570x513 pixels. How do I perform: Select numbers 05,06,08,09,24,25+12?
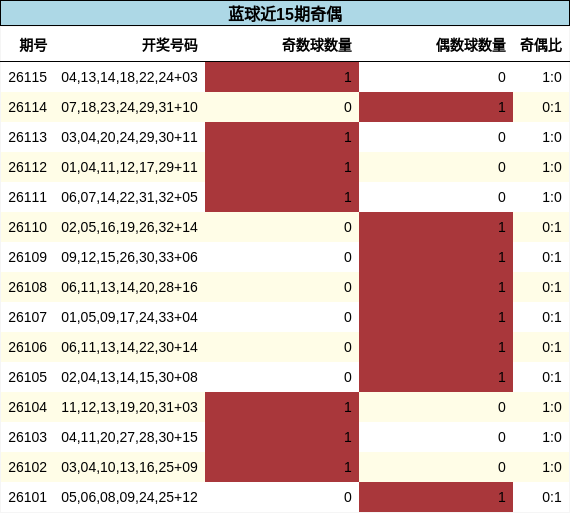pyautogui.click(x=129, y=497)
